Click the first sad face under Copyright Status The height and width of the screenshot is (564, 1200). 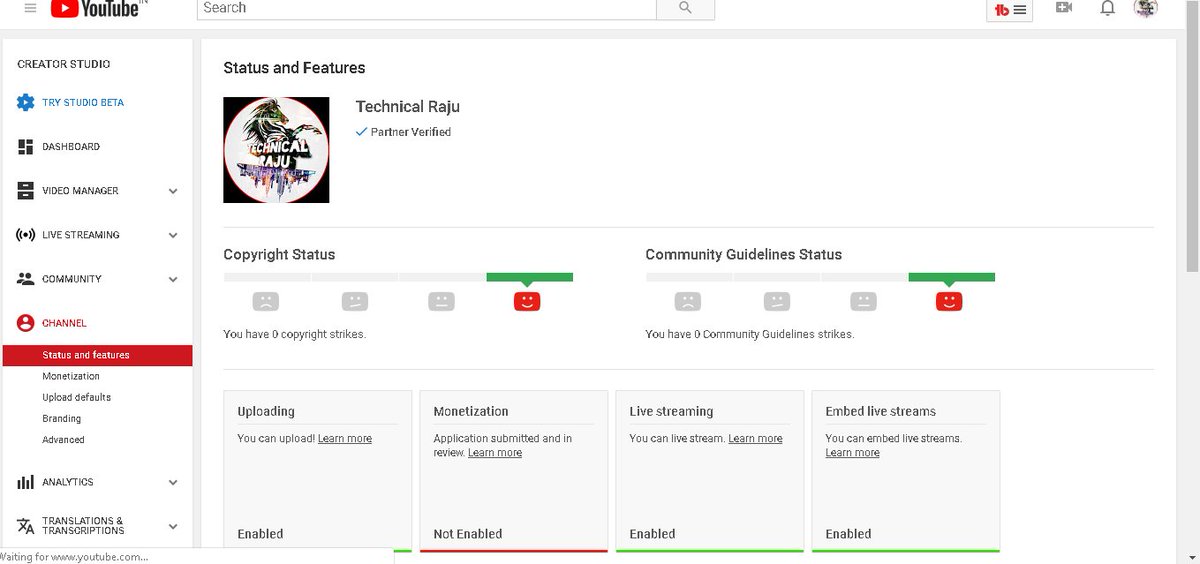(265, 300)
